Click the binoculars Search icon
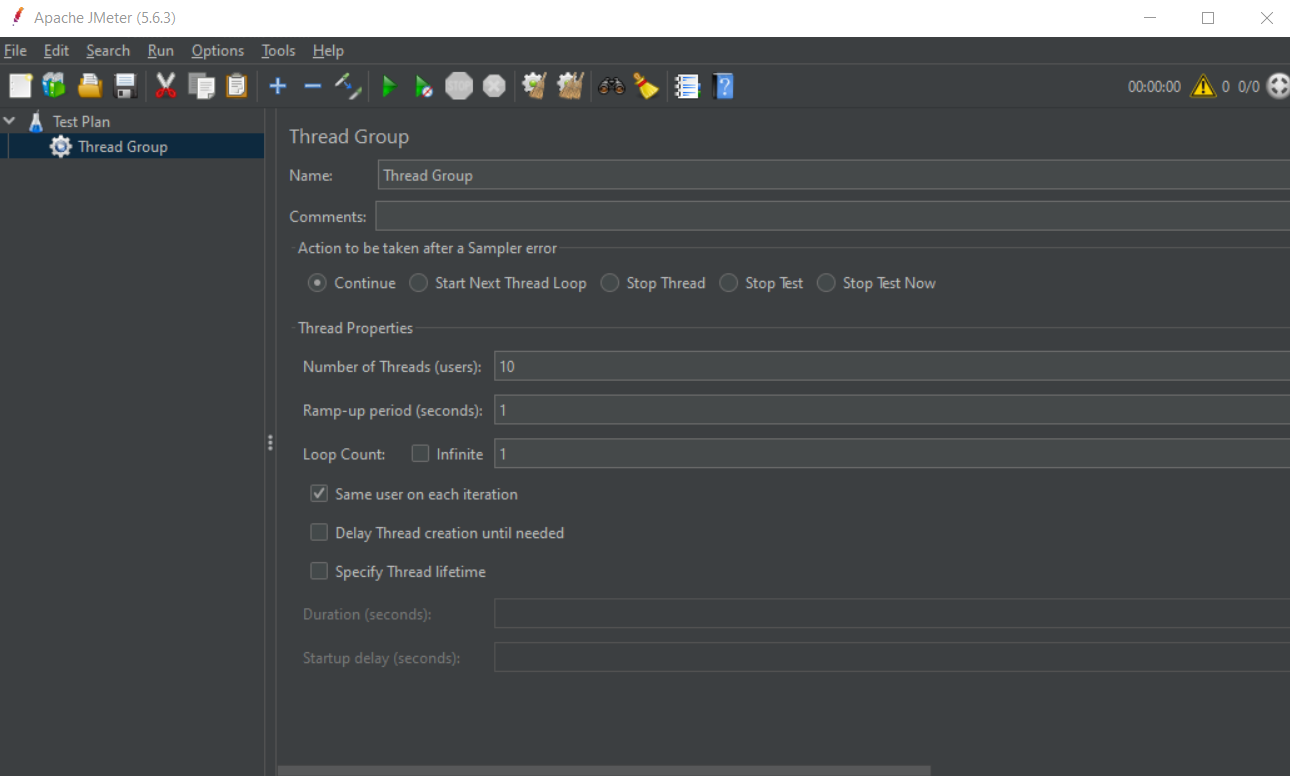This screenshot has width=1290, height=776. click(x=611, y=87)
